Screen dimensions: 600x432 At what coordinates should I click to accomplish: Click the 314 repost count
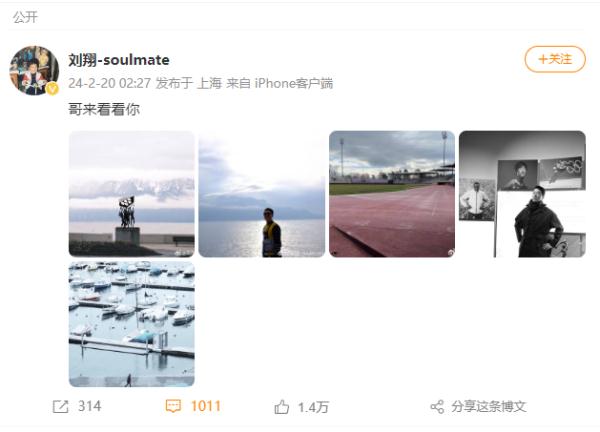click(90, 406)
